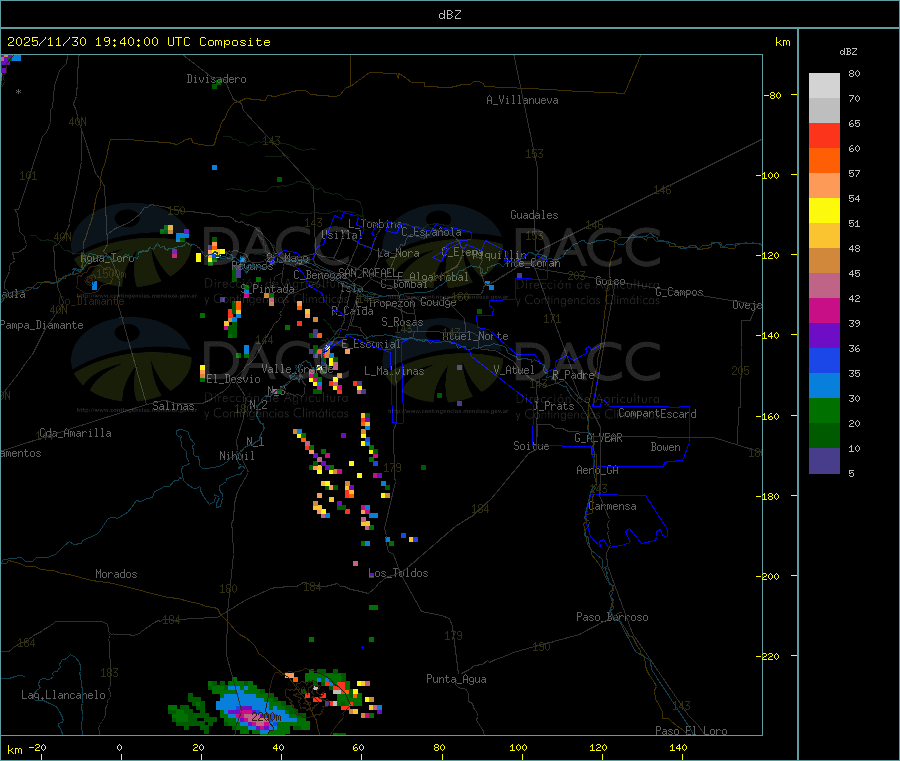
Task: Click the A_Villanueva map label
Action: 522,100
